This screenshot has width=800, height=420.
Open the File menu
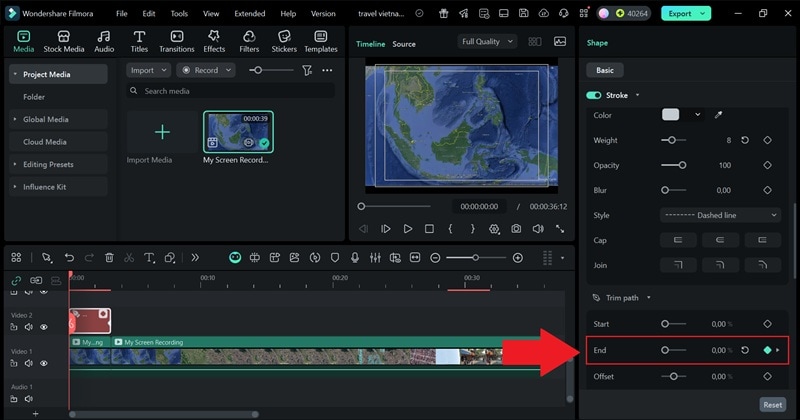[121, 14]
